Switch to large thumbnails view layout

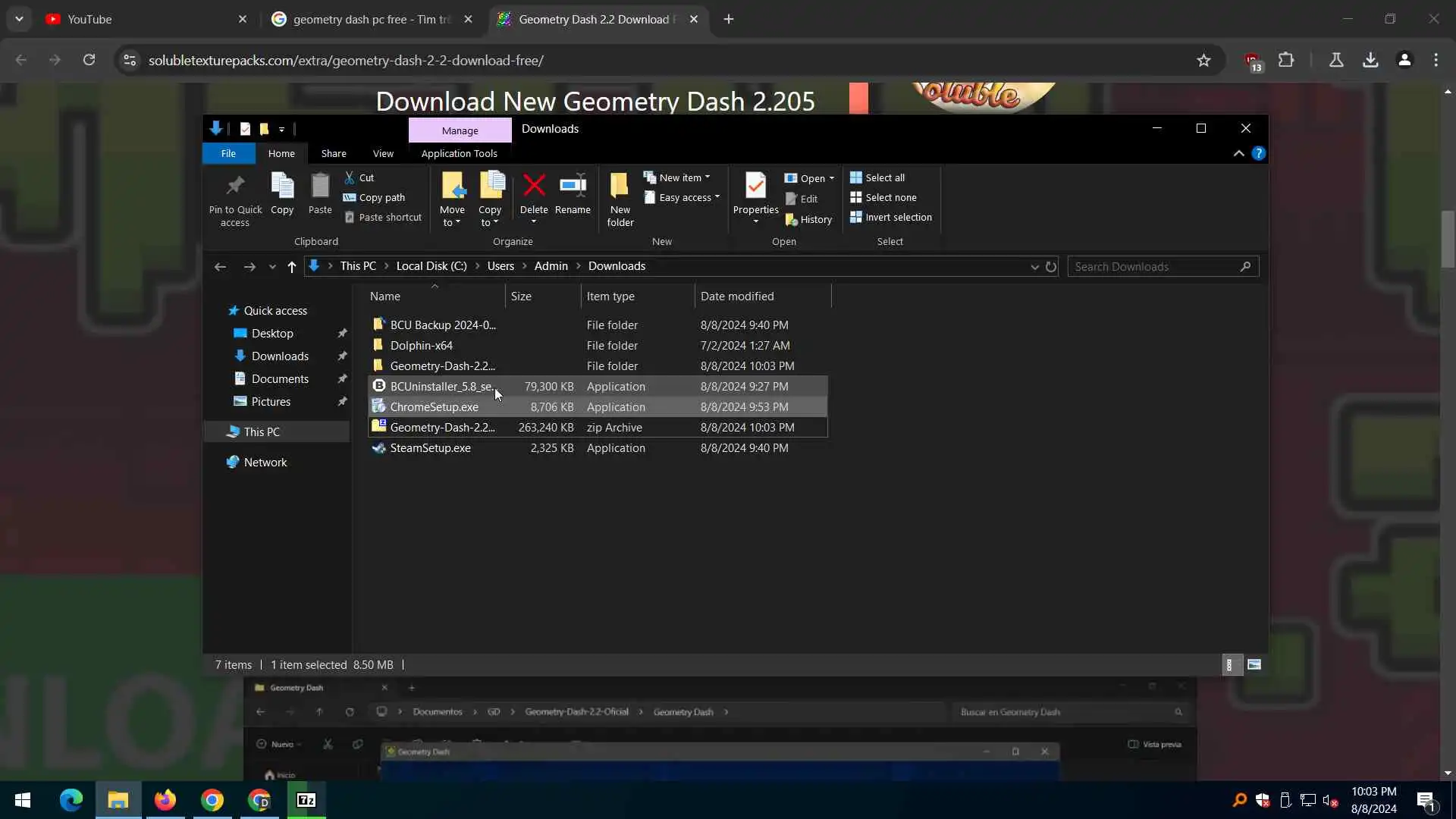pyautogui.click(x=1254, y=665)
